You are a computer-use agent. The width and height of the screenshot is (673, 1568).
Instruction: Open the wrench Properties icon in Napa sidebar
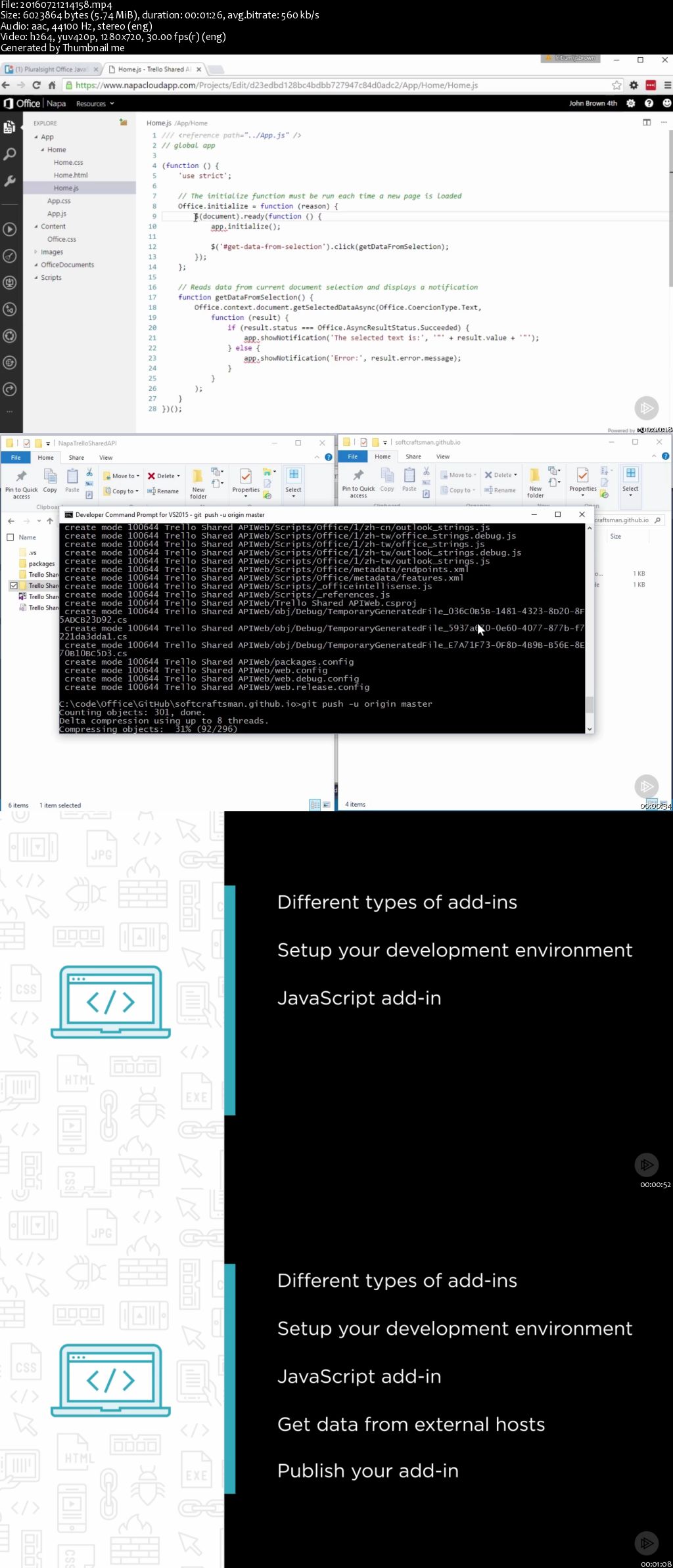click(10, 181)
